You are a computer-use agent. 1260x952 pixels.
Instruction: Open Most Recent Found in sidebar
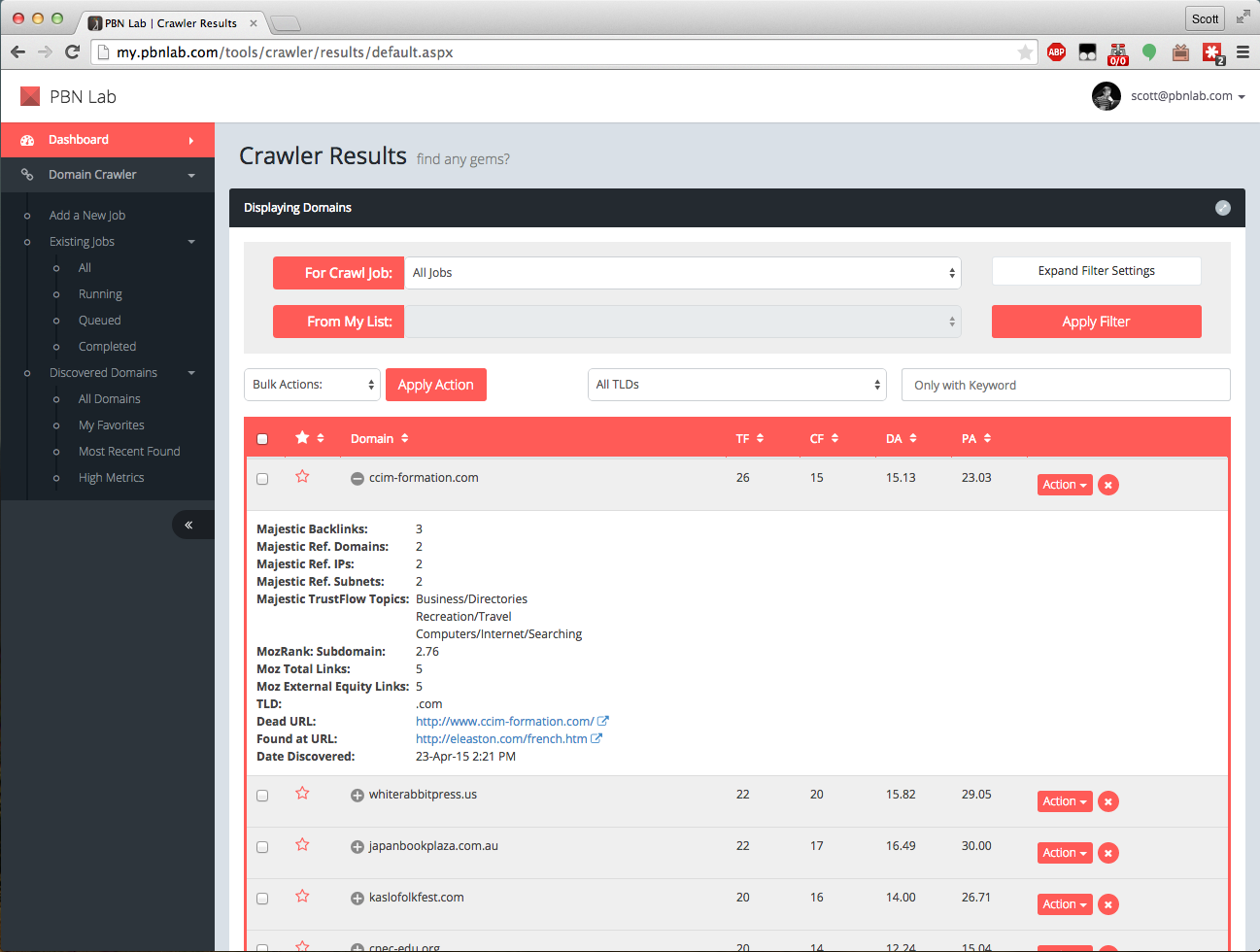click(x=129, y=452)
